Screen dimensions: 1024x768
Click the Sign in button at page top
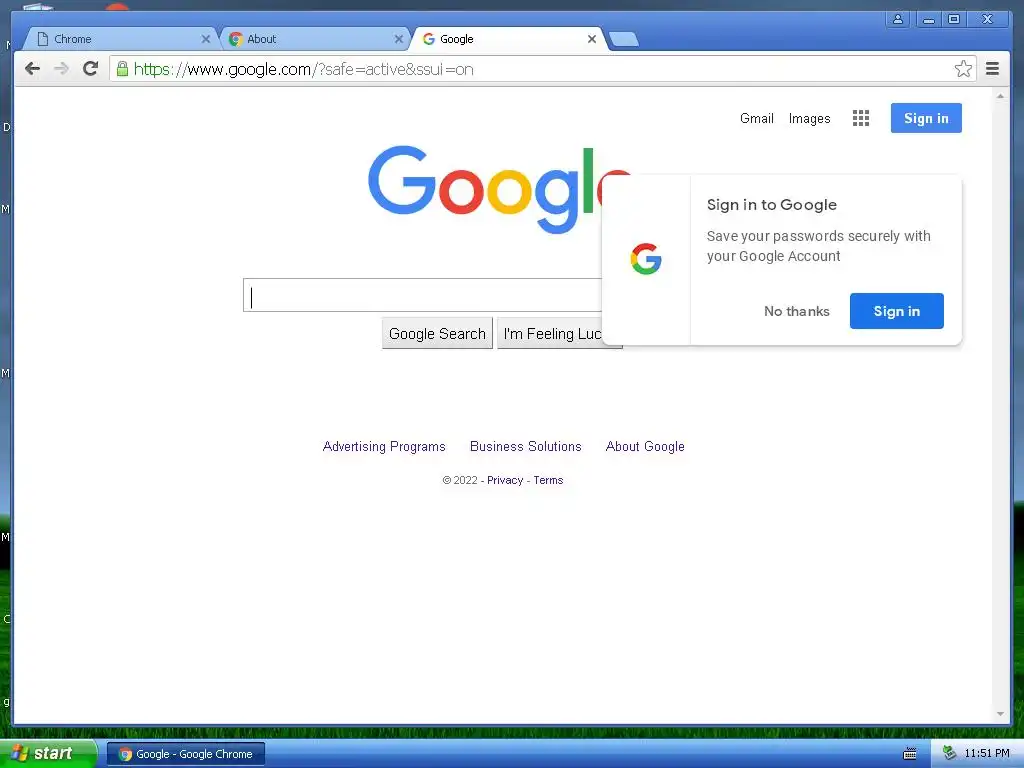(x=926, y=118)
